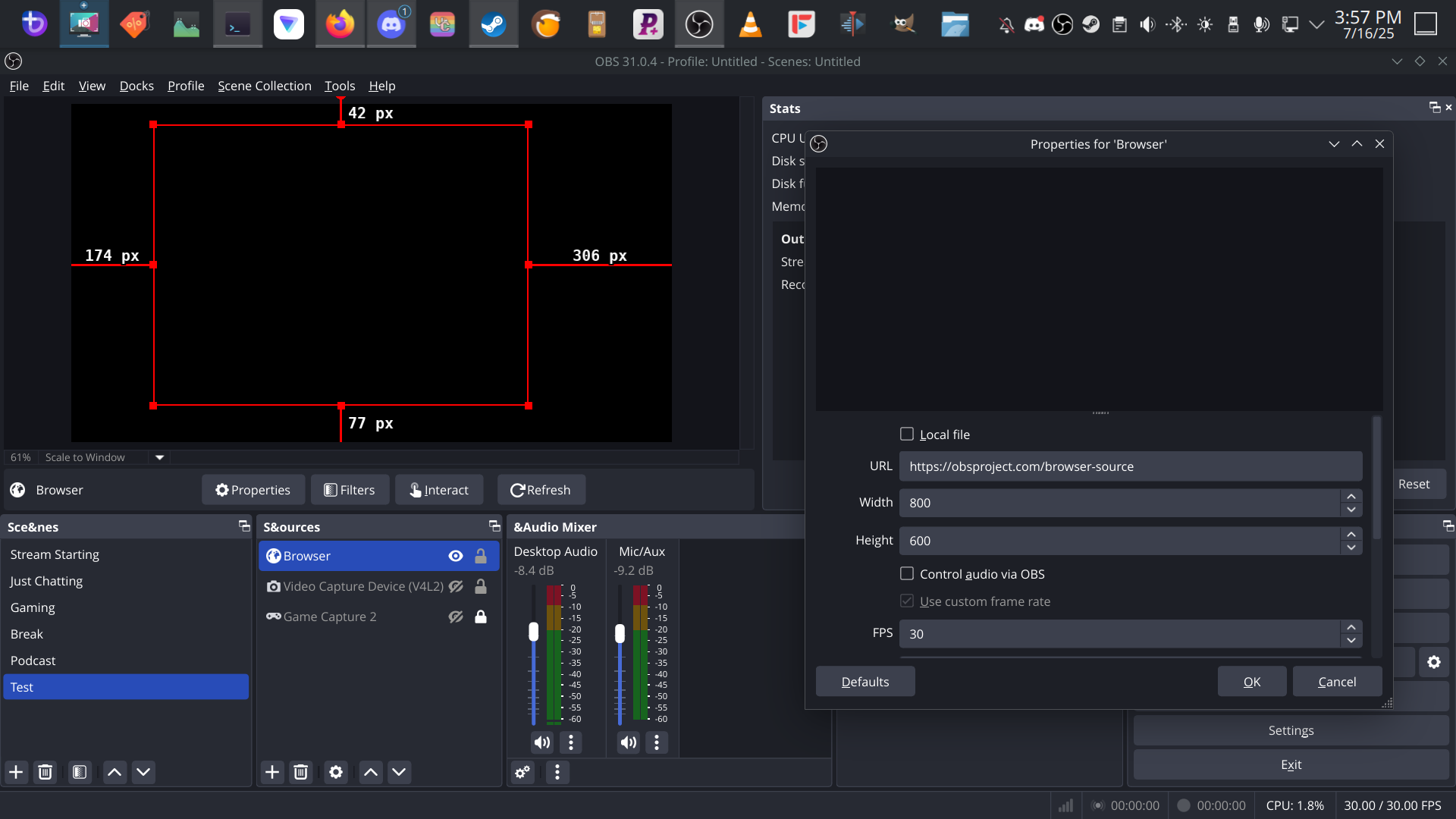Decrease the FPS value stepper
This screenshot has height=819, width=1456.
1351,641
